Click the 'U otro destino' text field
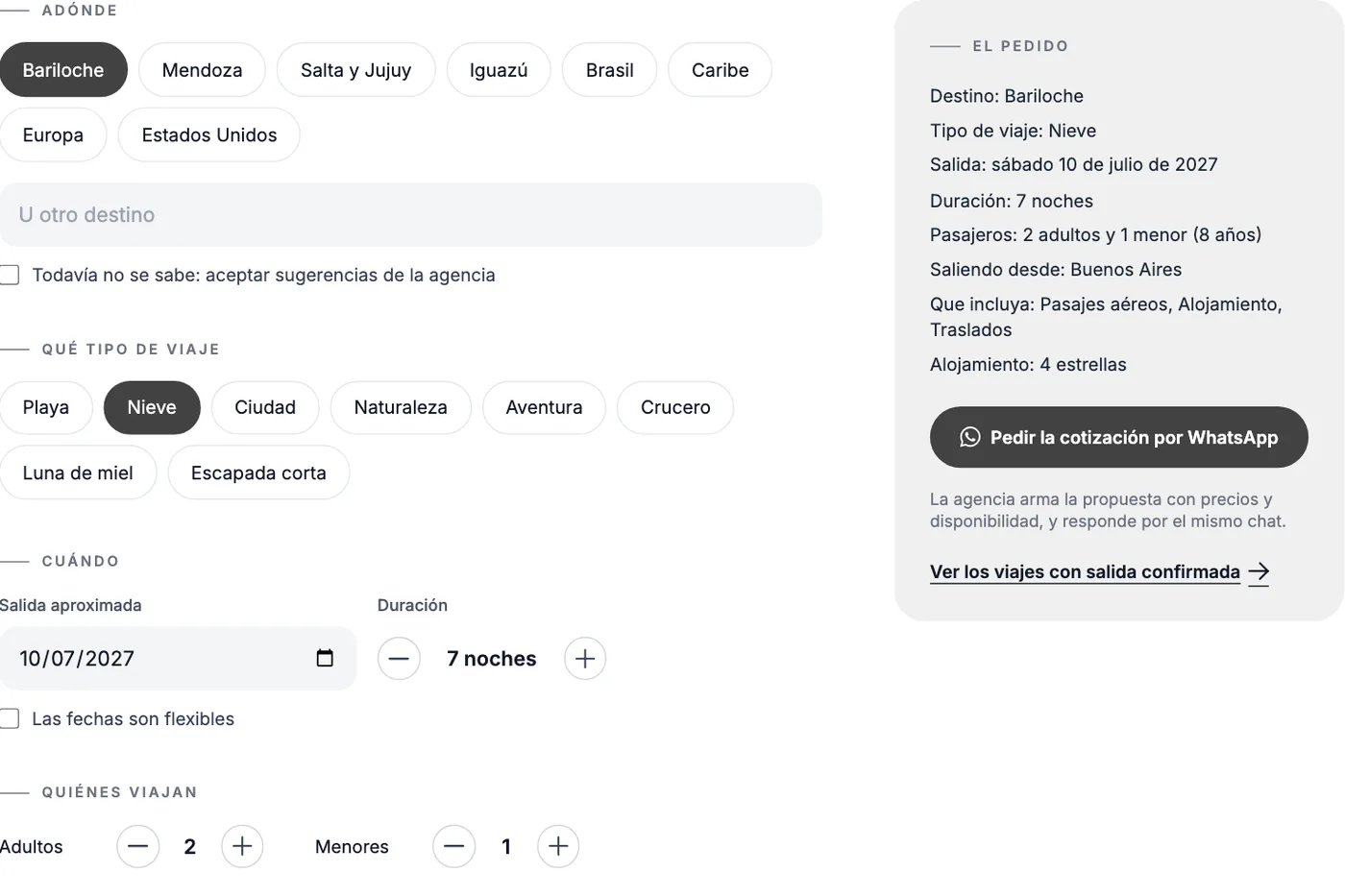The image size is (1345, 896). [411, 215]
